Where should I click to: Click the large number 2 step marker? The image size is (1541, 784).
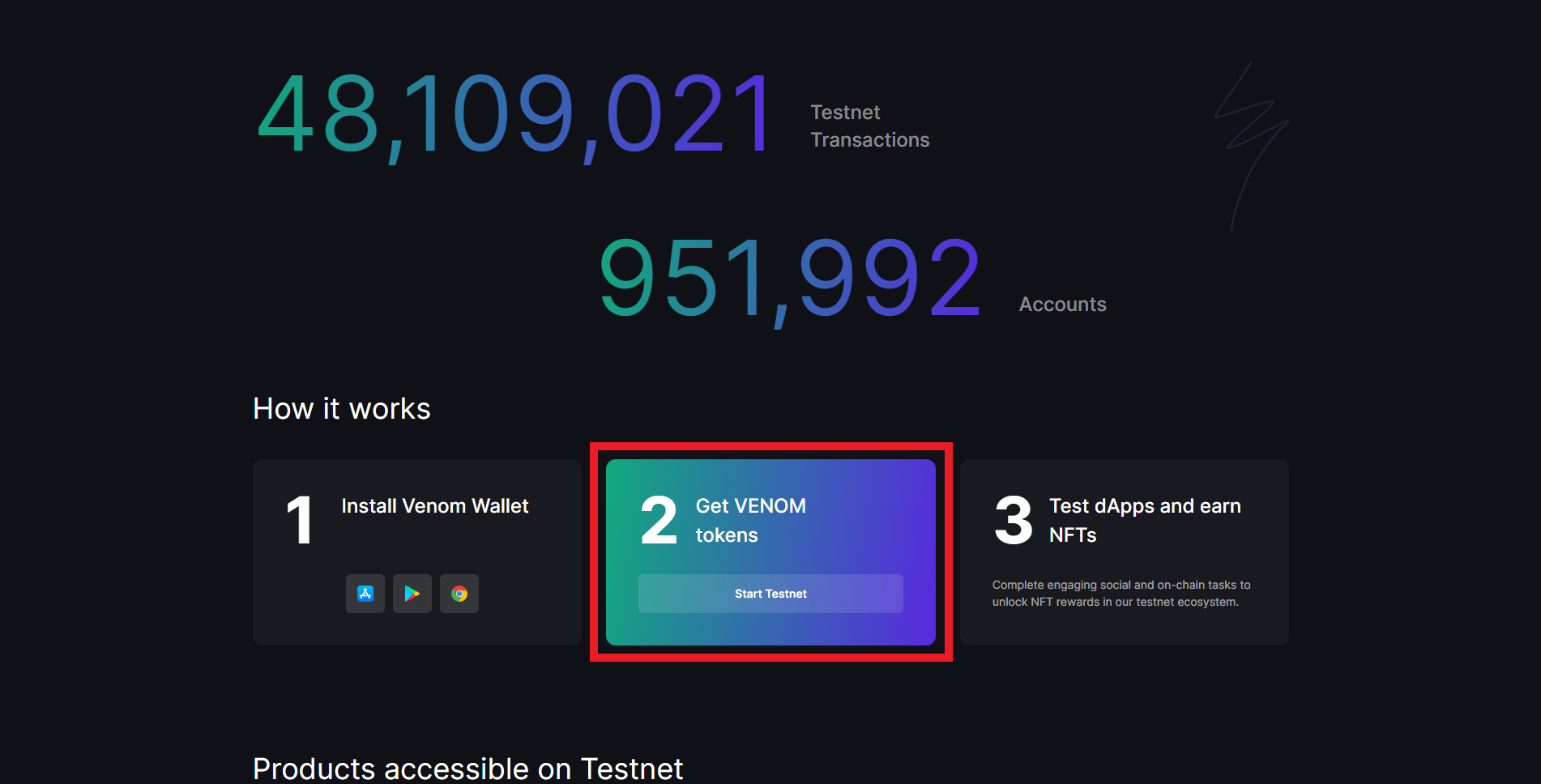point(659,521)
